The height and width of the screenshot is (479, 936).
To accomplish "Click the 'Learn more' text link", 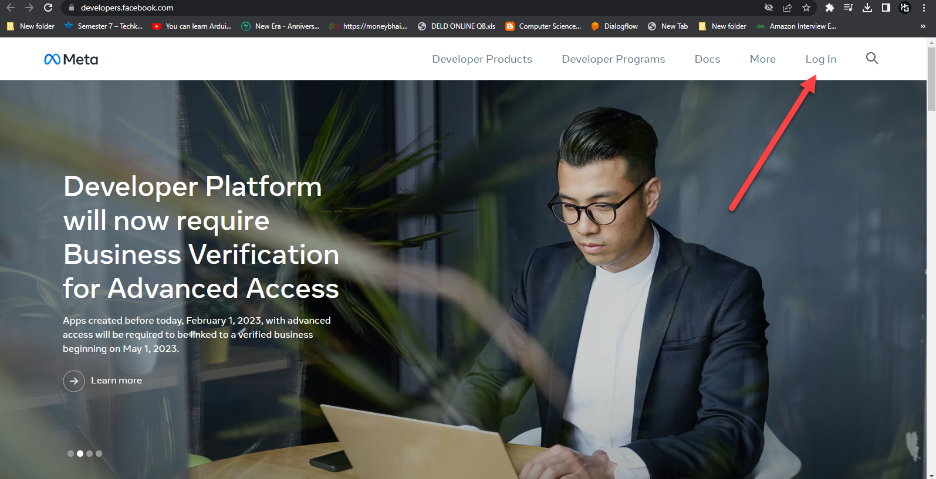I will click(x=116, y=380).
